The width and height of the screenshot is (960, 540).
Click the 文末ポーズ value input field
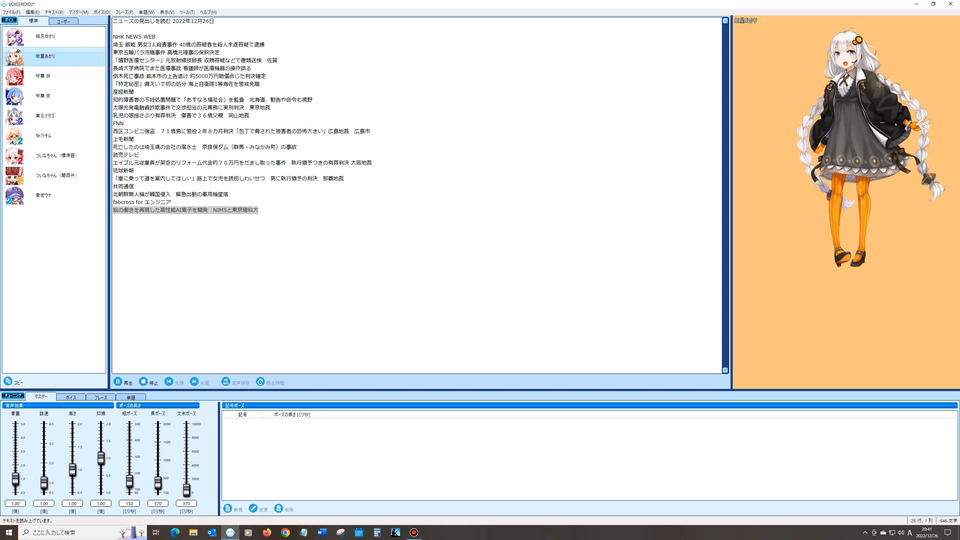point(186,503)
